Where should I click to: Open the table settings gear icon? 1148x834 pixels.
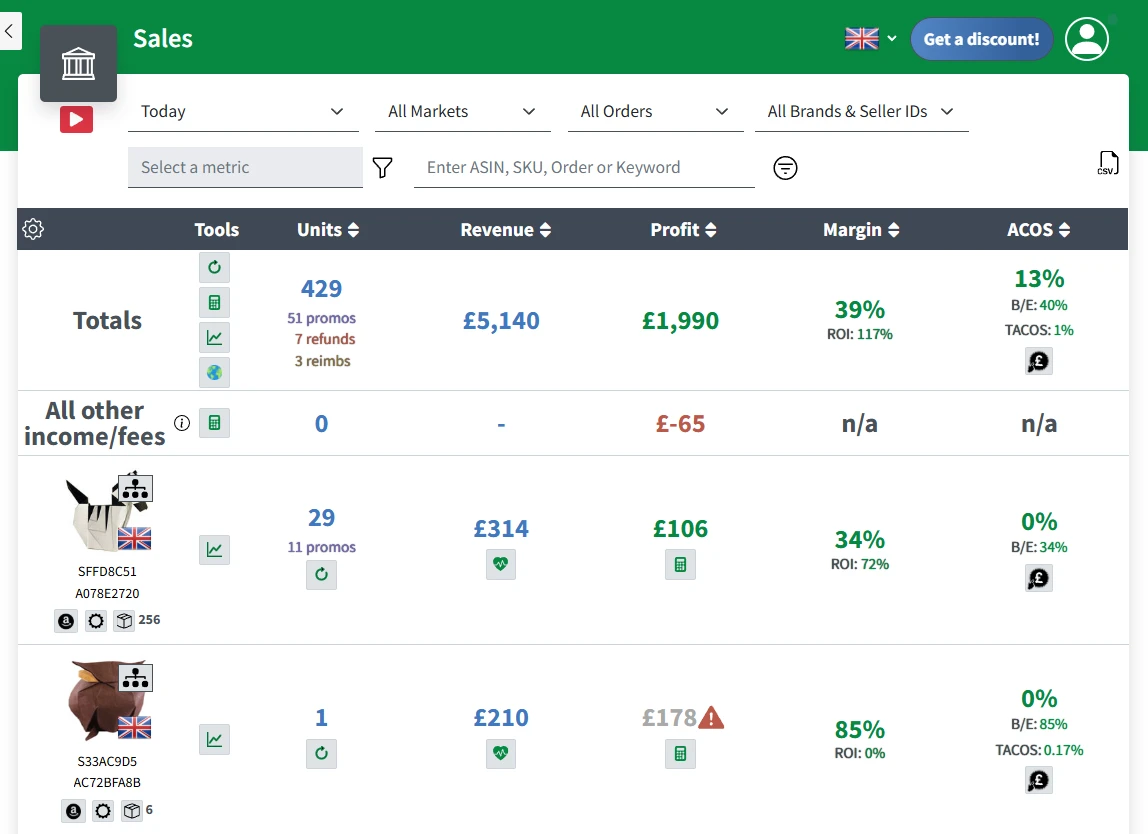[x=33, y=229]
